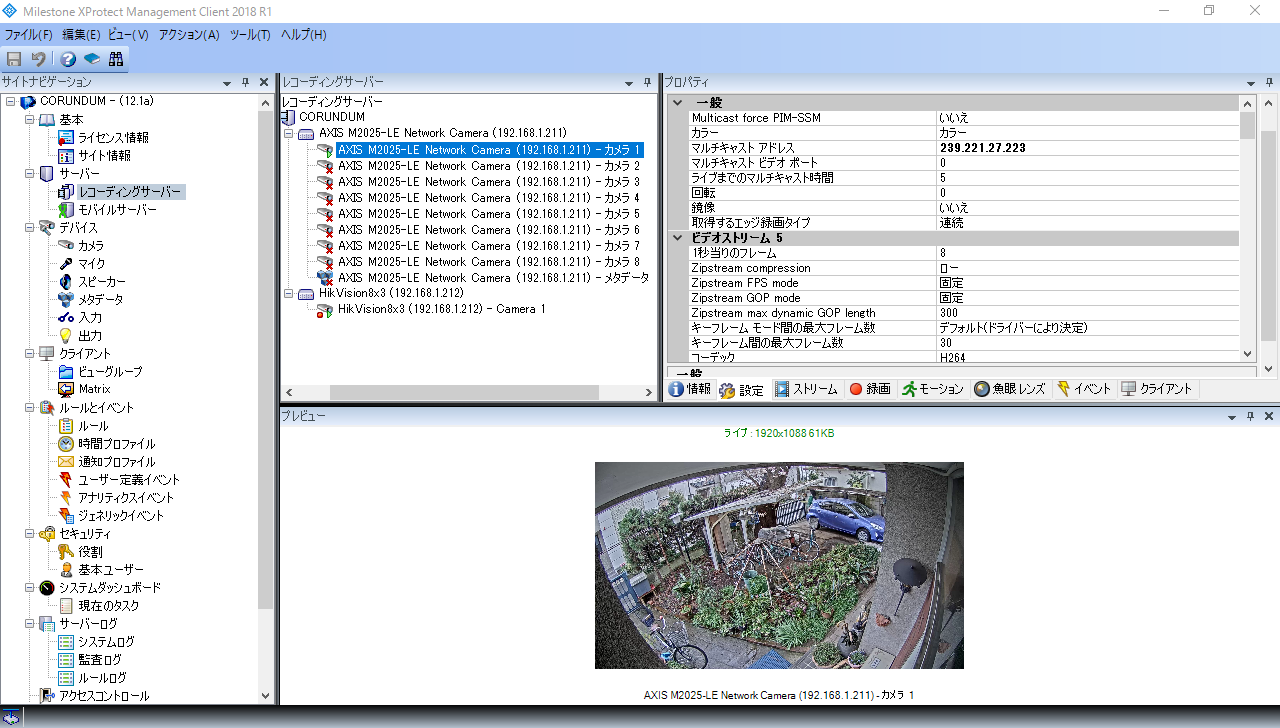Open モバイルサーバー node
The image size is (1280, 728).
point(117,210)
